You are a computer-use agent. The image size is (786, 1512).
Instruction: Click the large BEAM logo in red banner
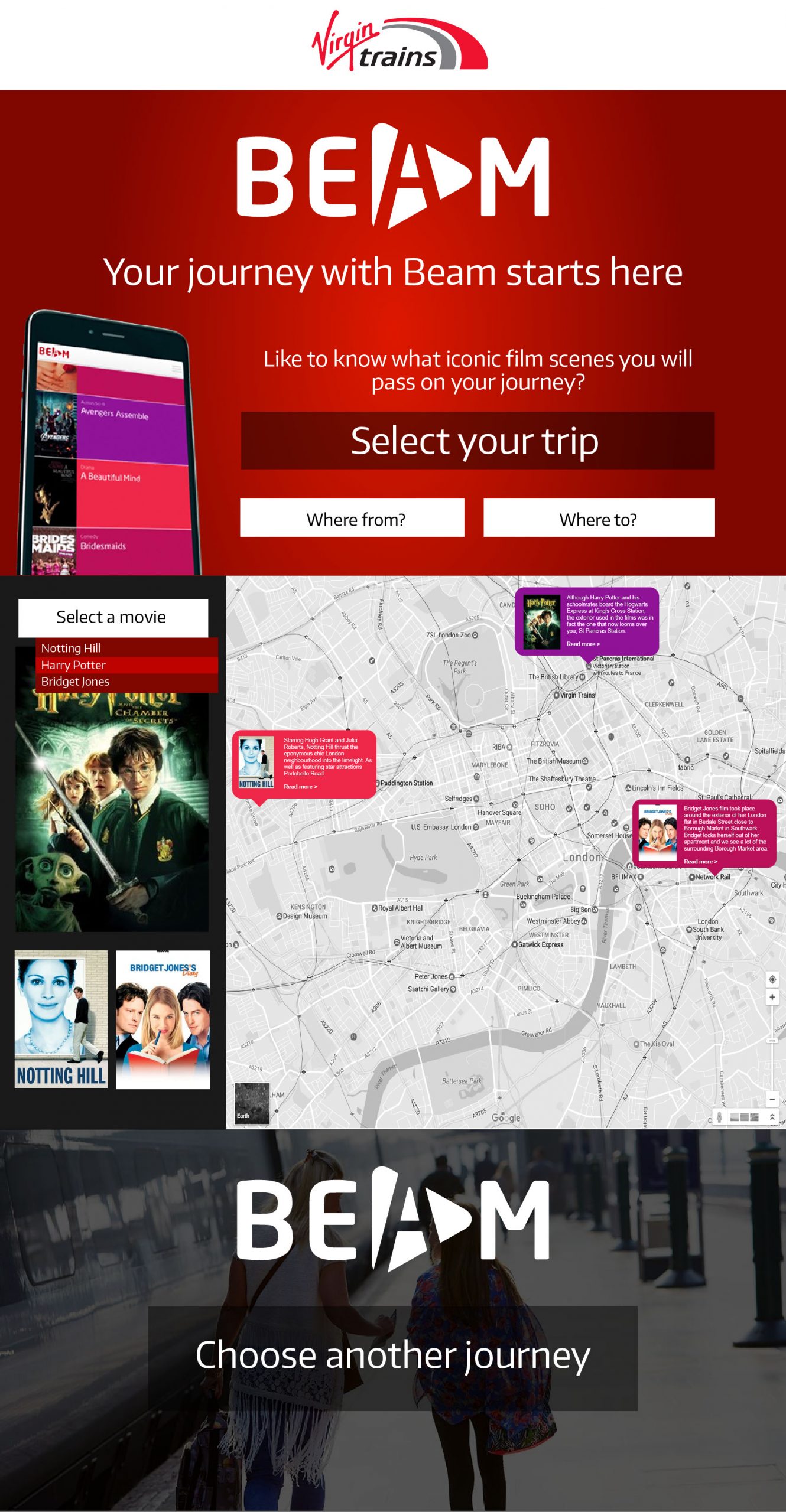click(393, 176)
